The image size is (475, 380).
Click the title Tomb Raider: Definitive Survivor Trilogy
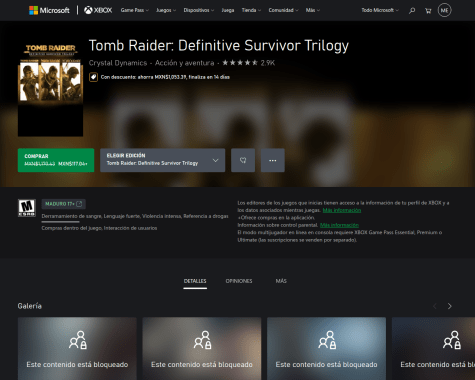219,46
